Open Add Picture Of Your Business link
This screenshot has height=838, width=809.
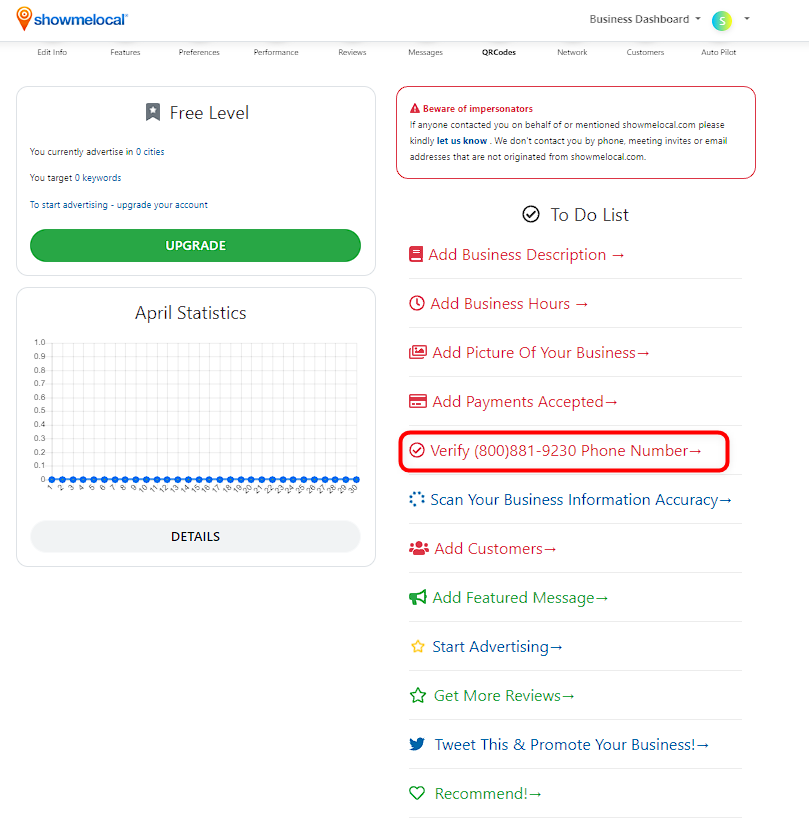(x=541, y=352)
